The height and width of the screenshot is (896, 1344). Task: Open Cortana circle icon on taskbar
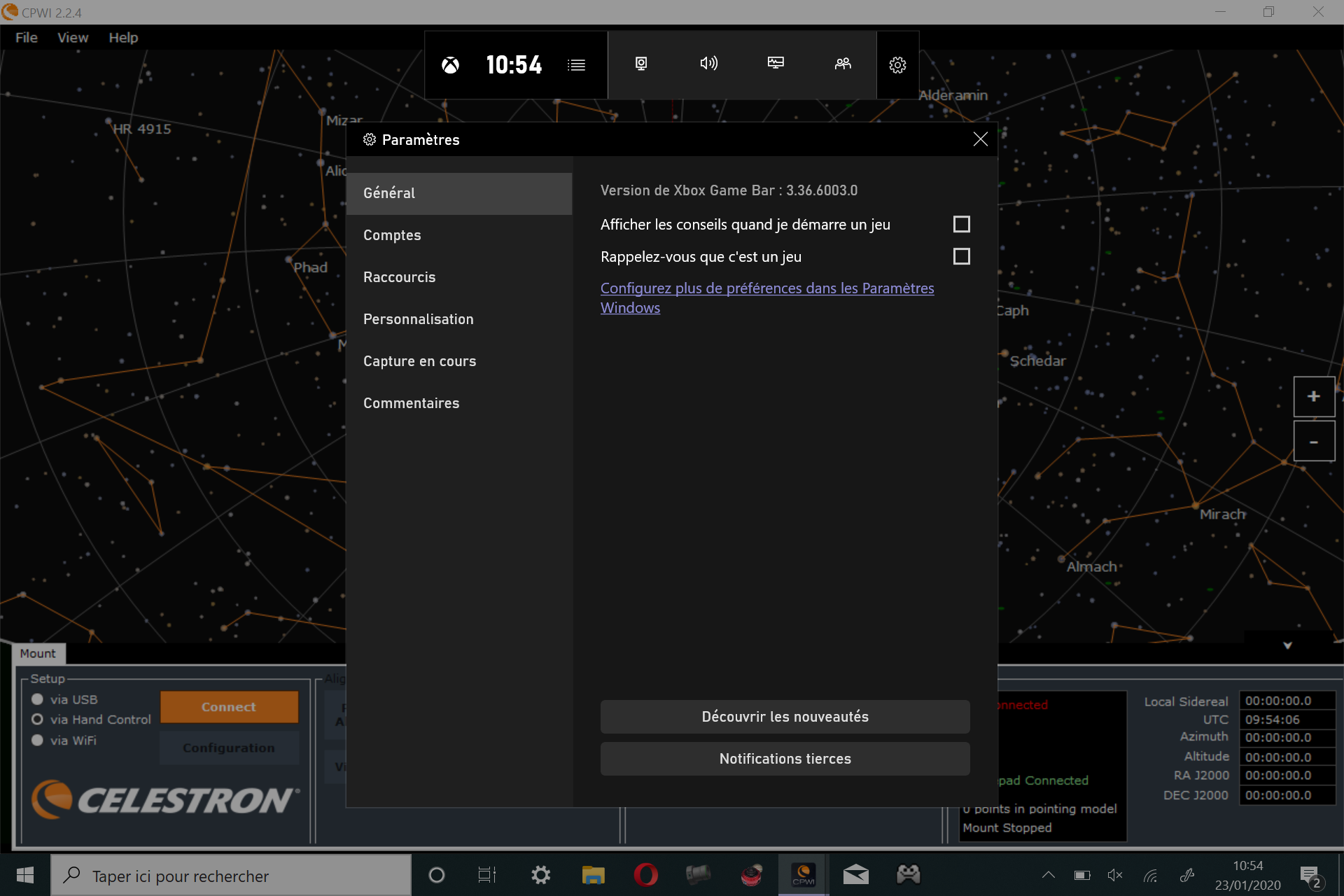tap(437, 875)
